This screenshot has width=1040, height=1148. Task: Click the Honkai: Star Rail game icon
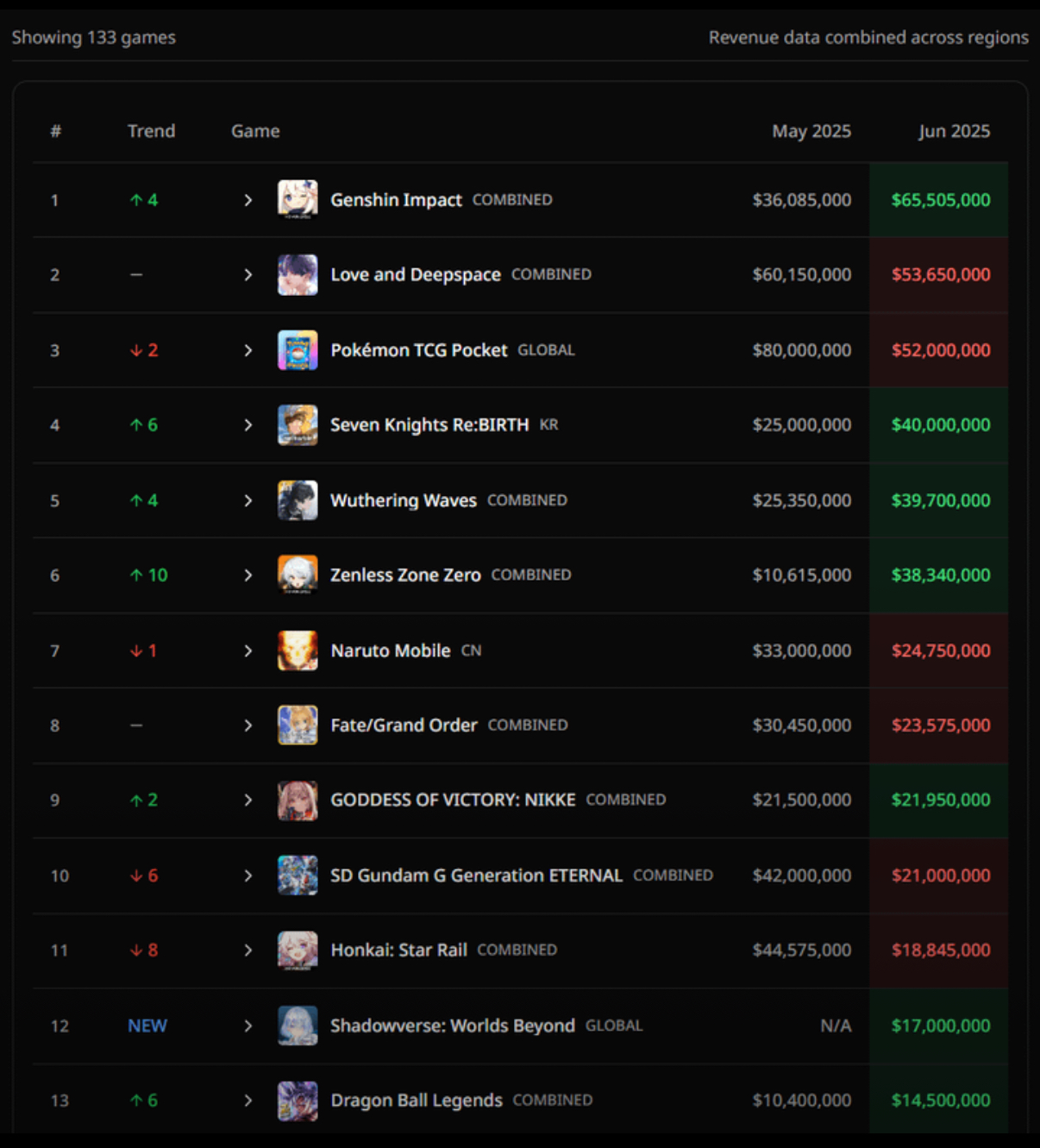point(298,950)
